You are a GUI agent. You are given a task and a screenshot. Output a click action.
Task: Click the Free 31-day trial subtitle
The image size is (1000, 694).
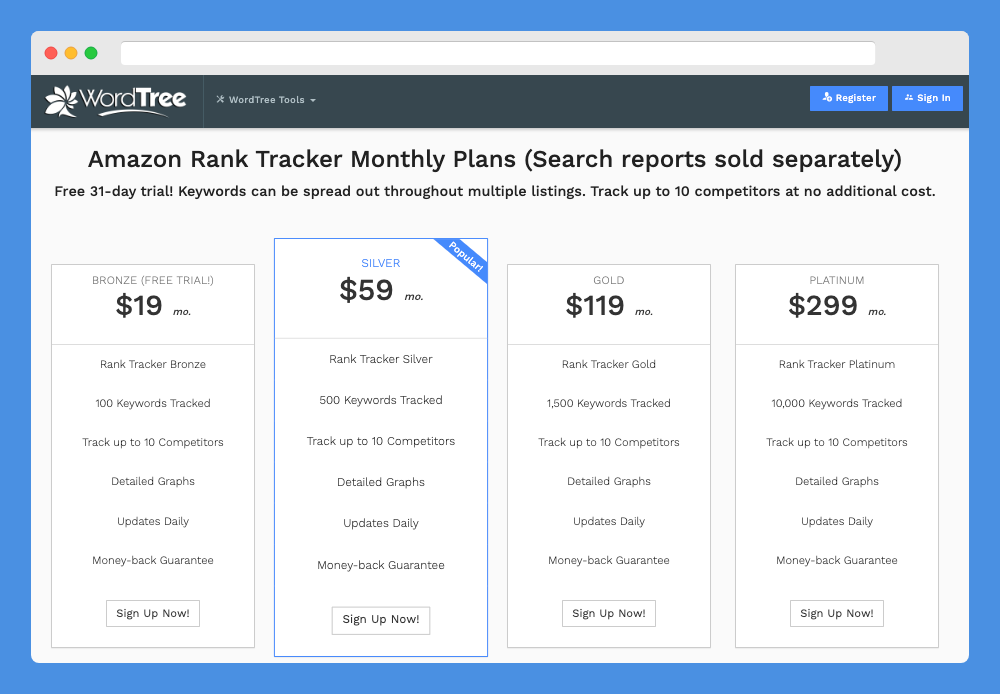[x=495, y=191]
